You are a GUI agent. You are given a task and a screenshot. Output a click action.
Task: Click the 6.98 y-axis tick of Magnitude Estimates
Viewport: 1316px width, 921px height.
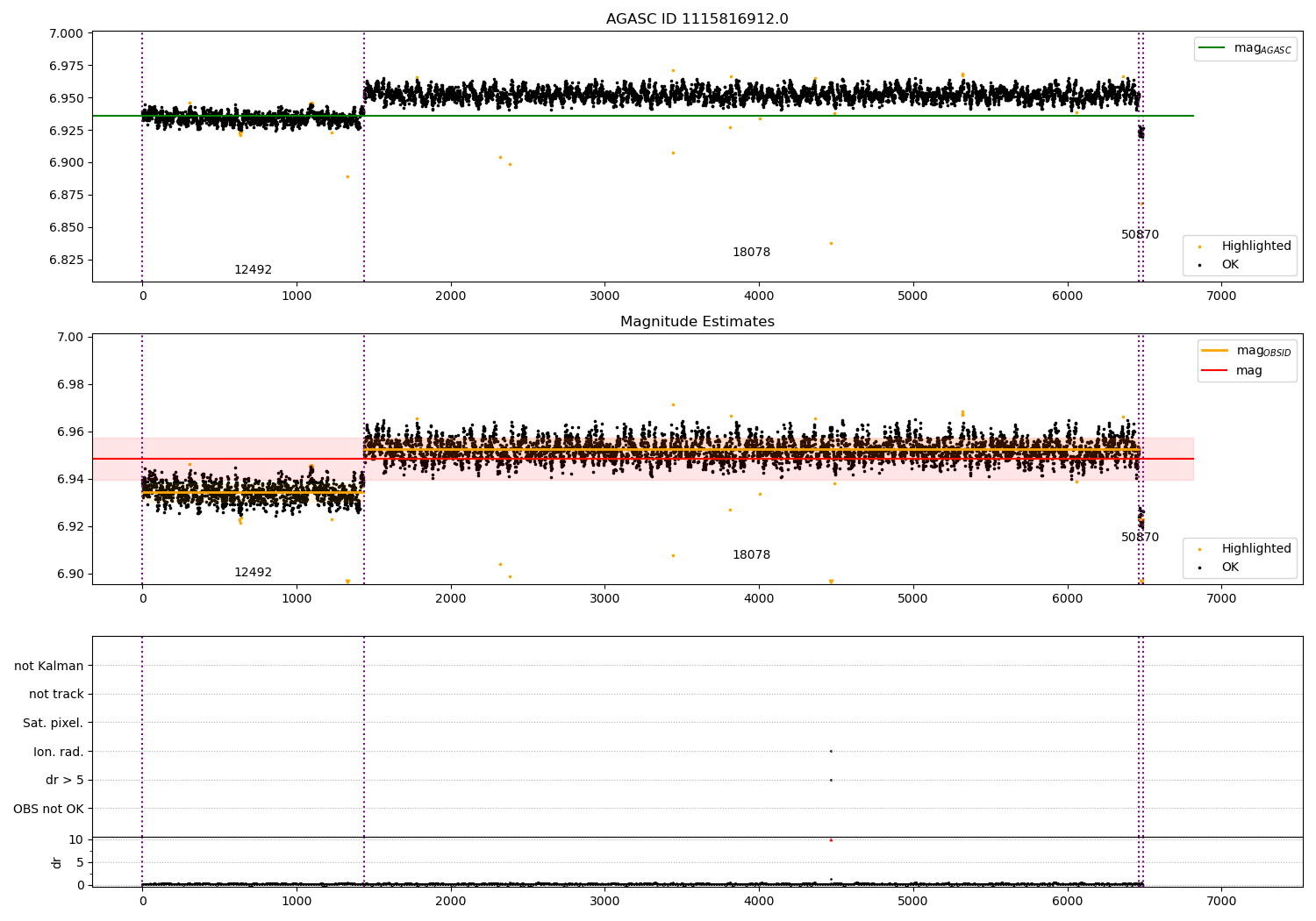coord(68,384)
